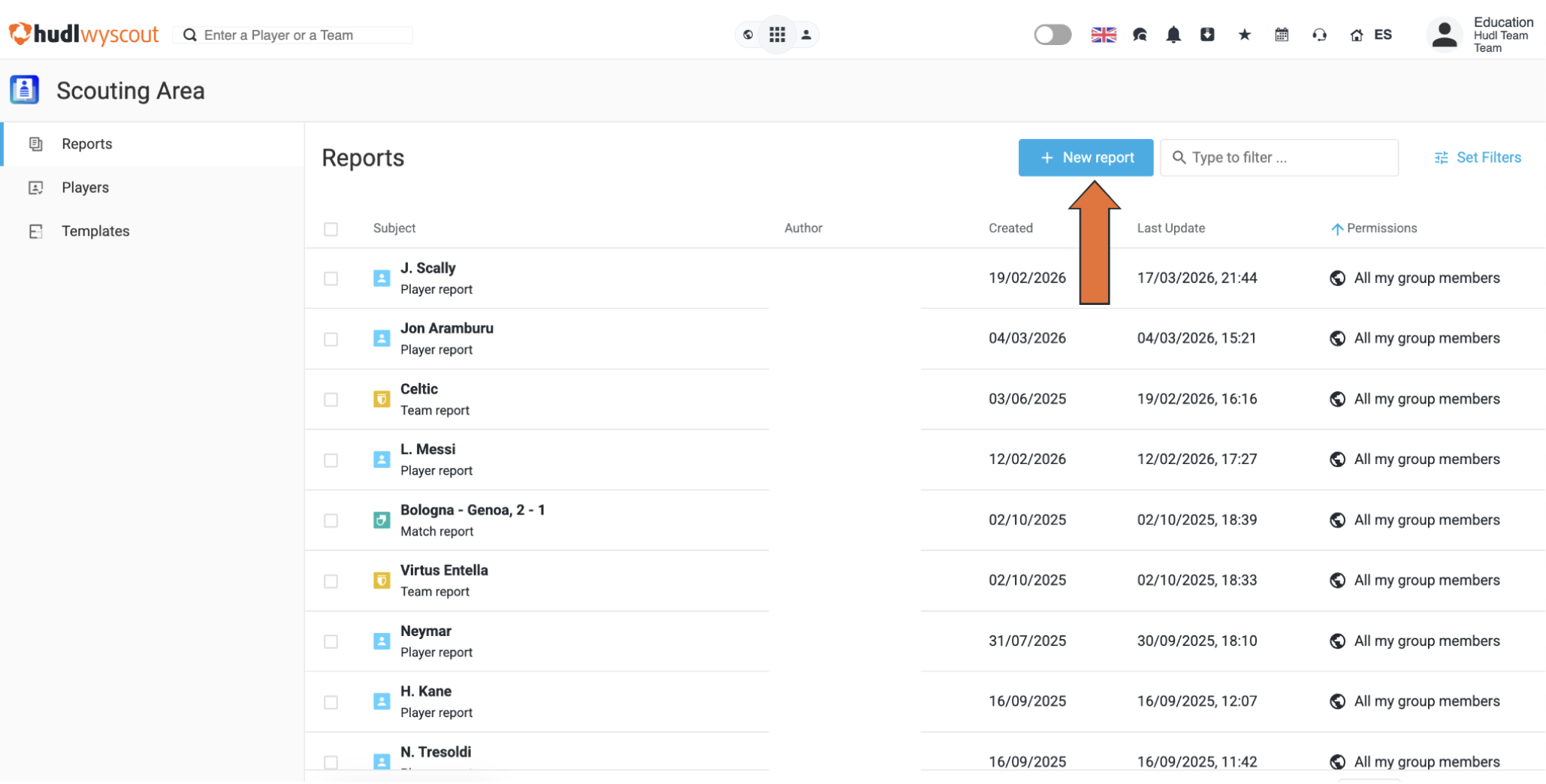
Task: Click the team icon next to Celtic
Action: (382, 399)
